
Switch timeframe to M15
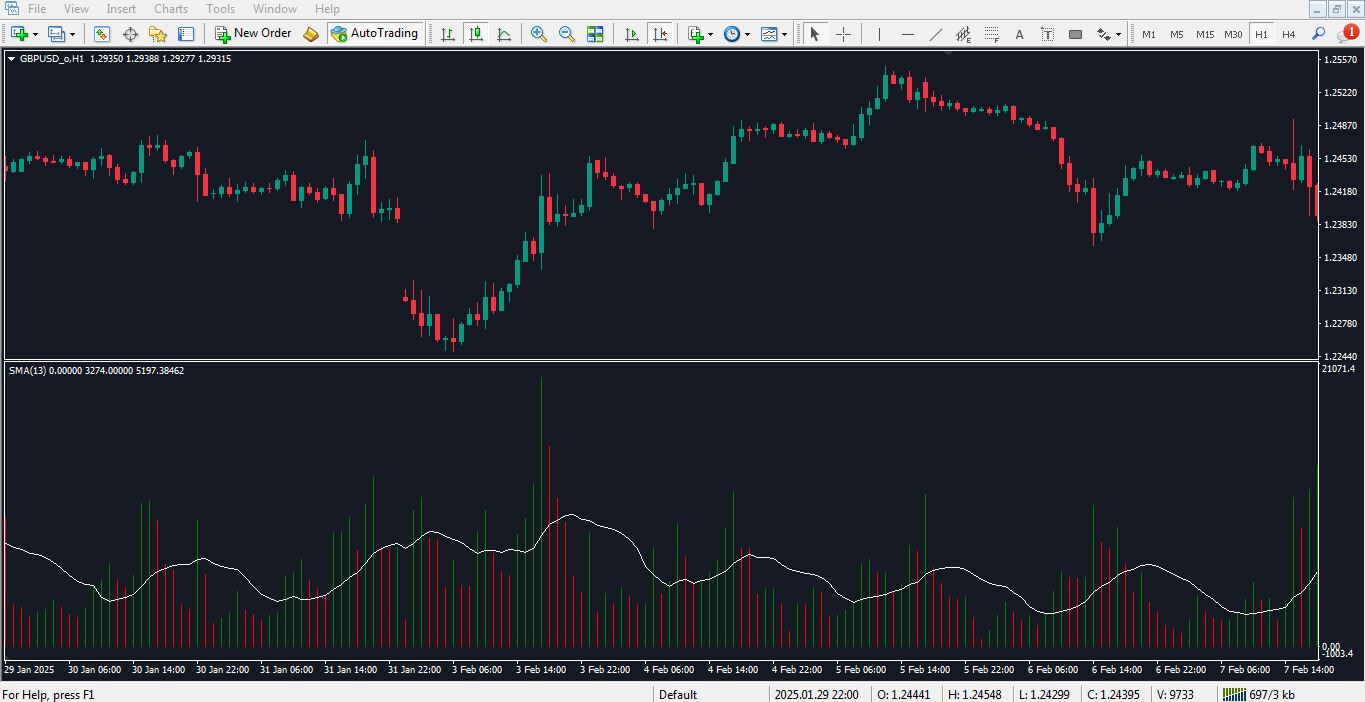1205,34
